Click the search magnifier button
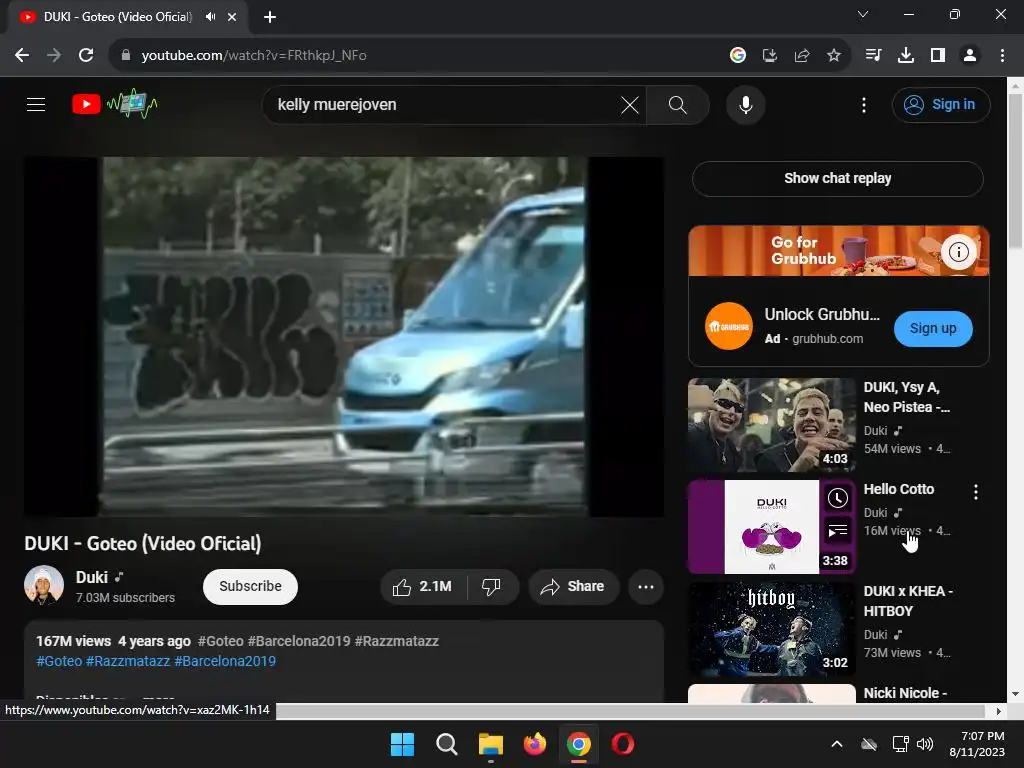1024x768 pixels. [678, 104]
